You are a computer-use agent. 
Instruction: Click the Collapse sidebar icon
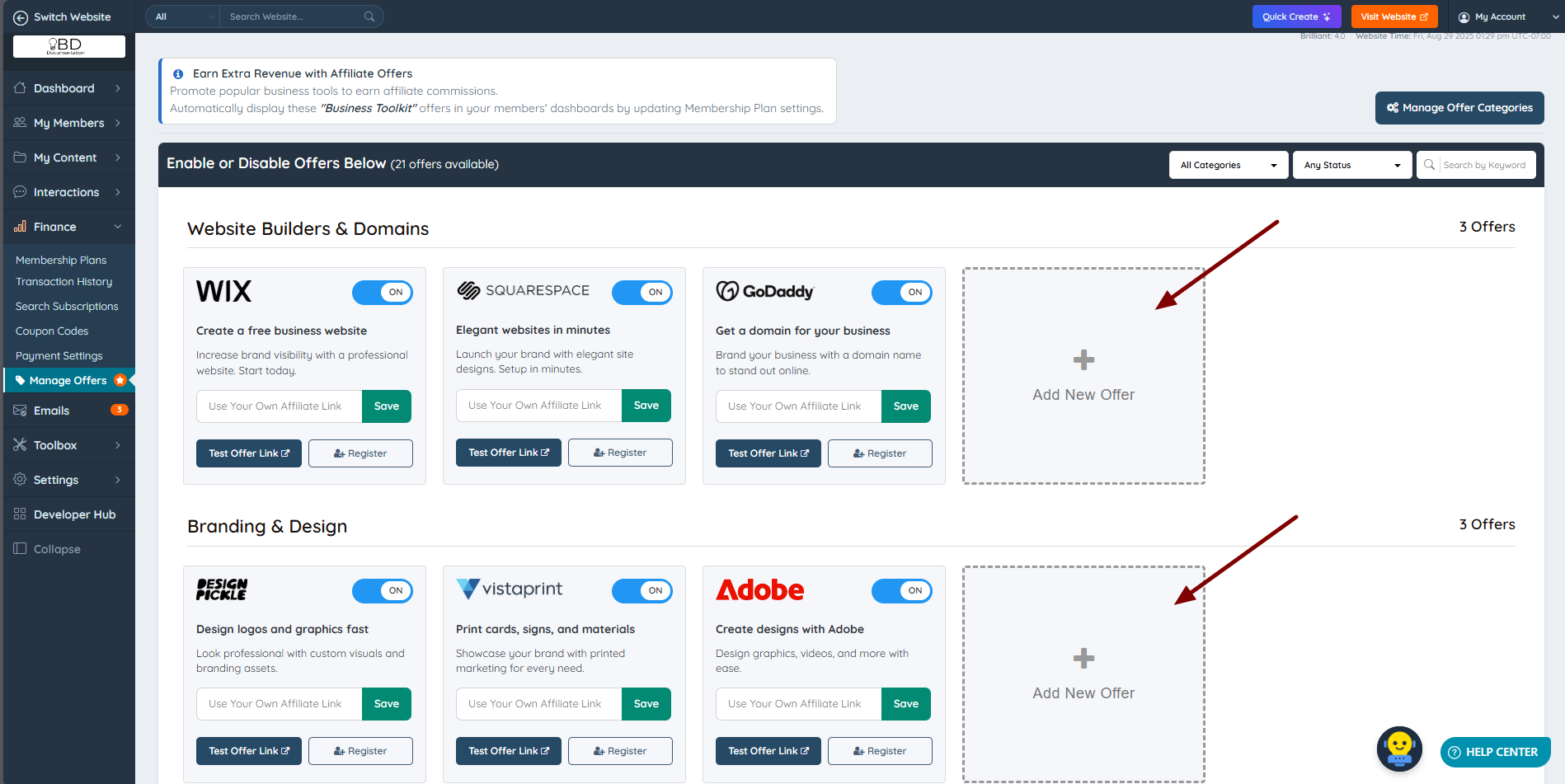click(x=20, y=548)
